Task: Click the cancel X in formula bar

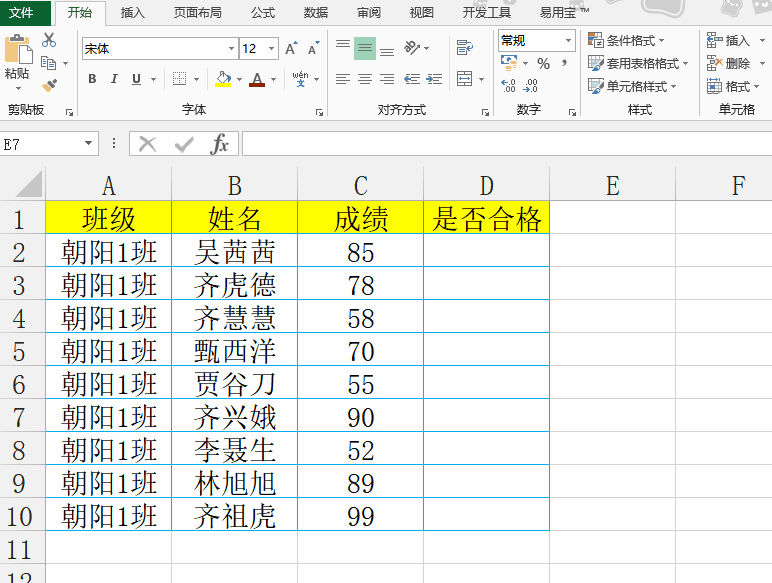Action: 147,144
